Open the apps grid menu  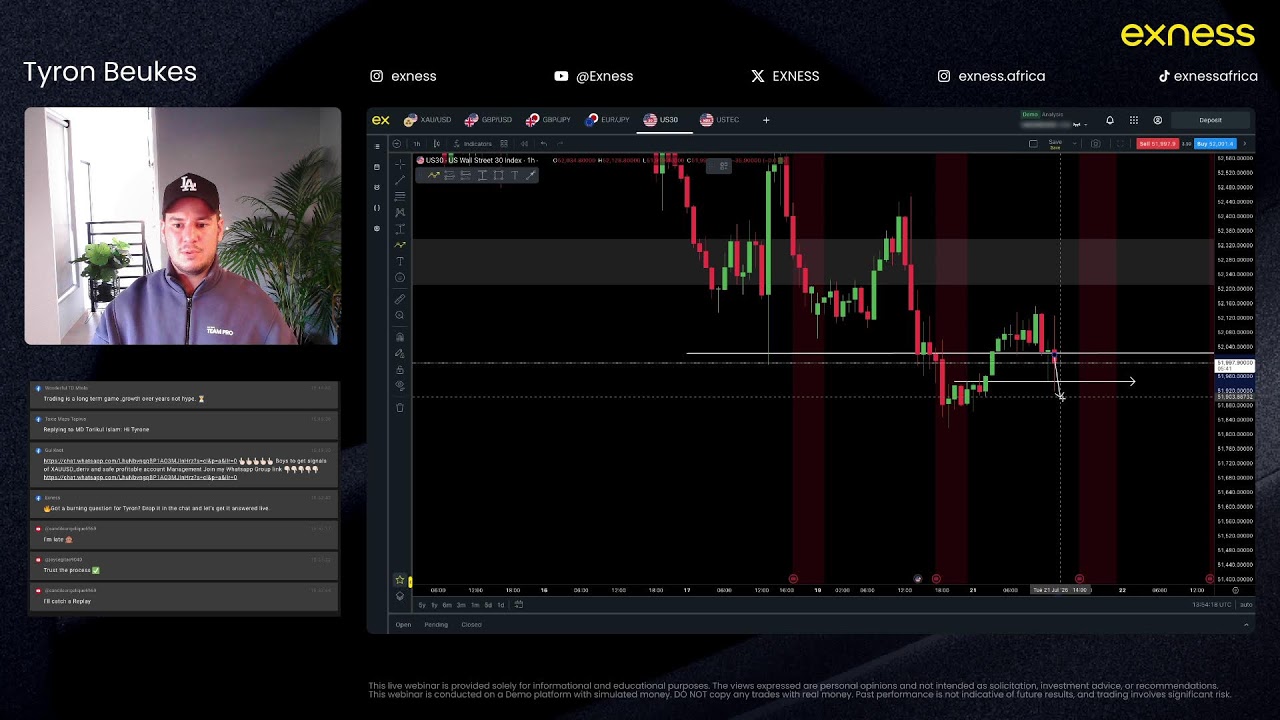click(1134, 120)
